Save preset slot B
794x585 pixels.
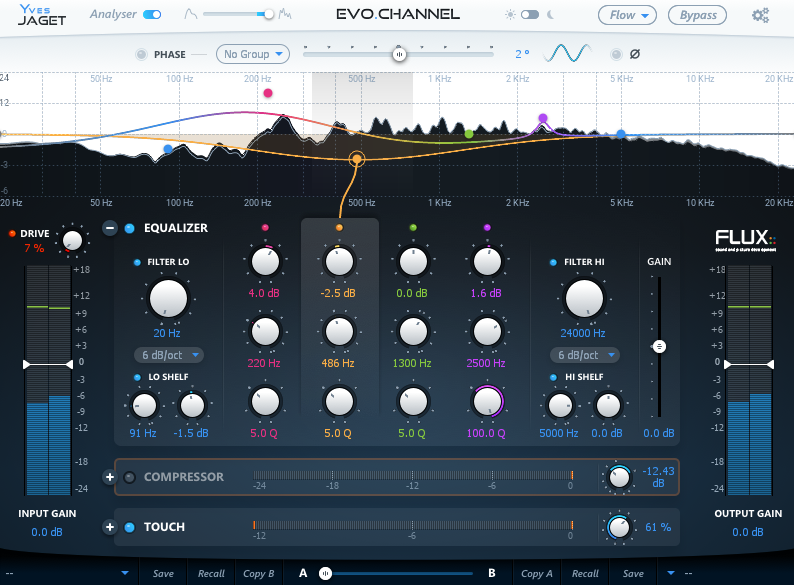click(x=633, y=573)
